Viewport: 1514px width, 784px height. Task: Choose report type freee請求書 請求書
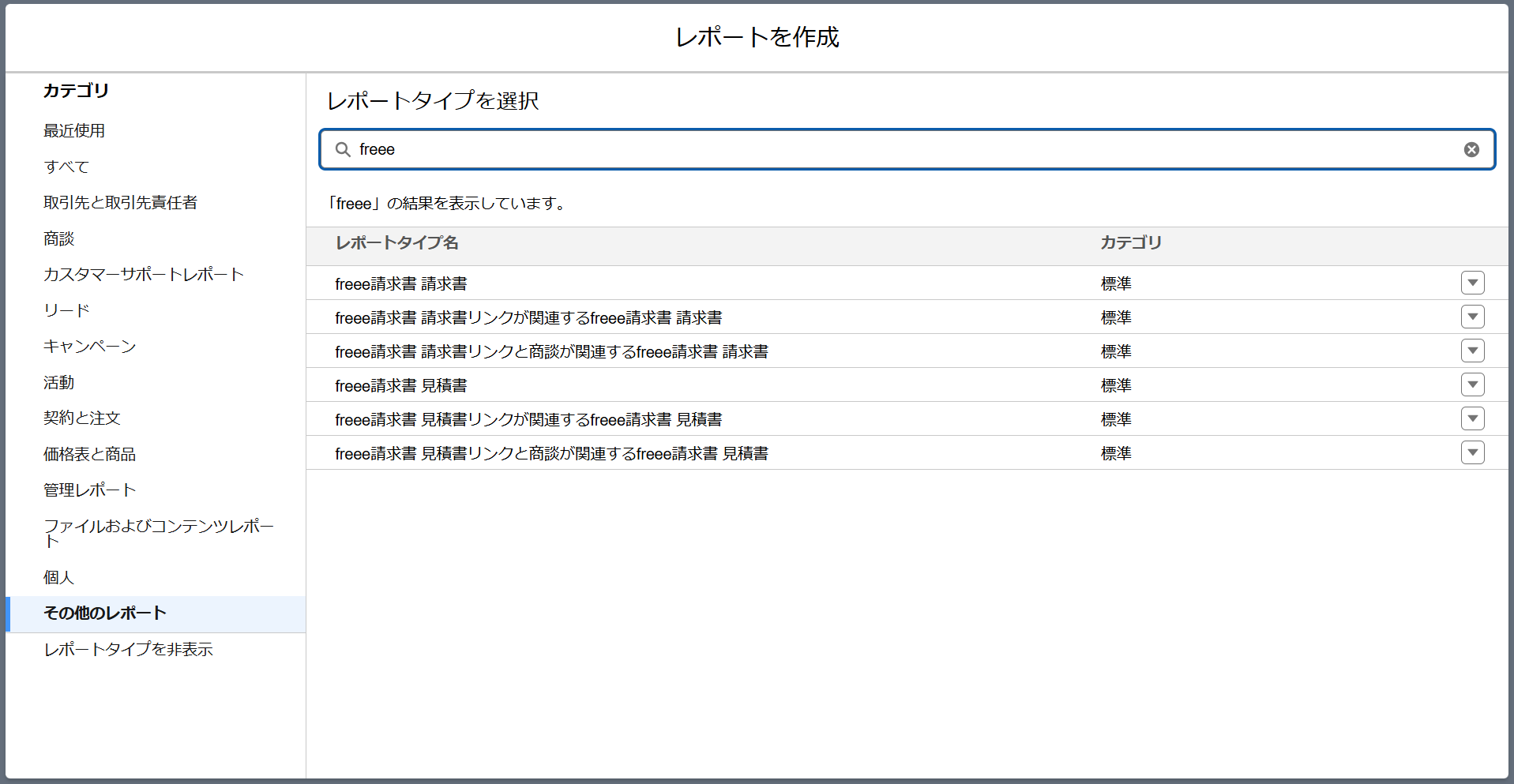[401, 283]
